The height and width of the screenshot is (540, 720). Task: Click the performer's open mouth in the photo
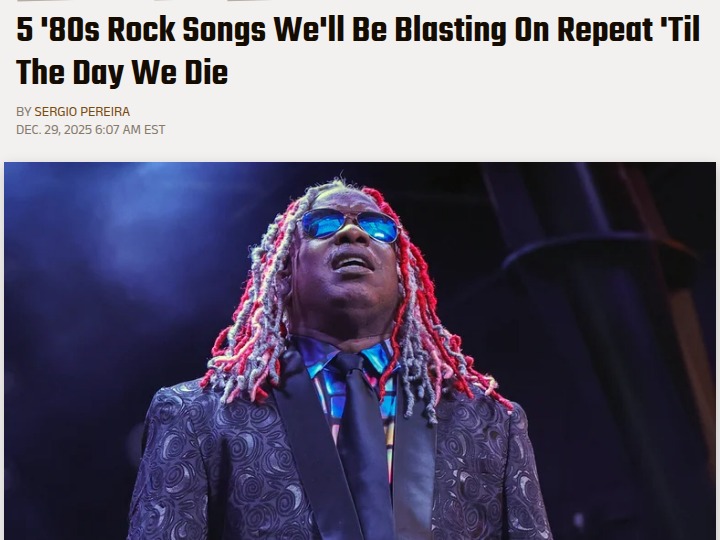point(351,263)
